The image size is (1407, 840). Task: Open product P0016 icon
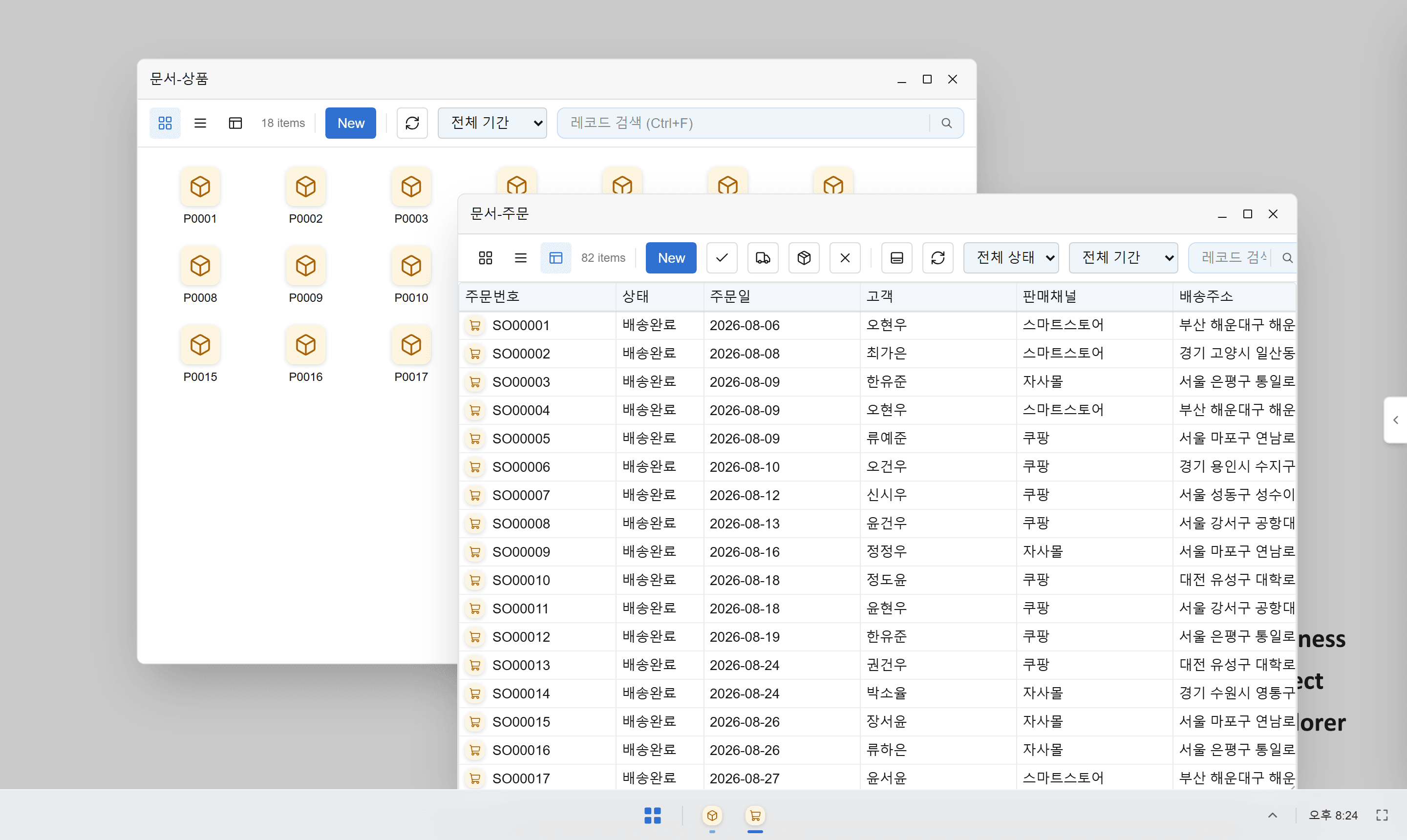(306, 354)
